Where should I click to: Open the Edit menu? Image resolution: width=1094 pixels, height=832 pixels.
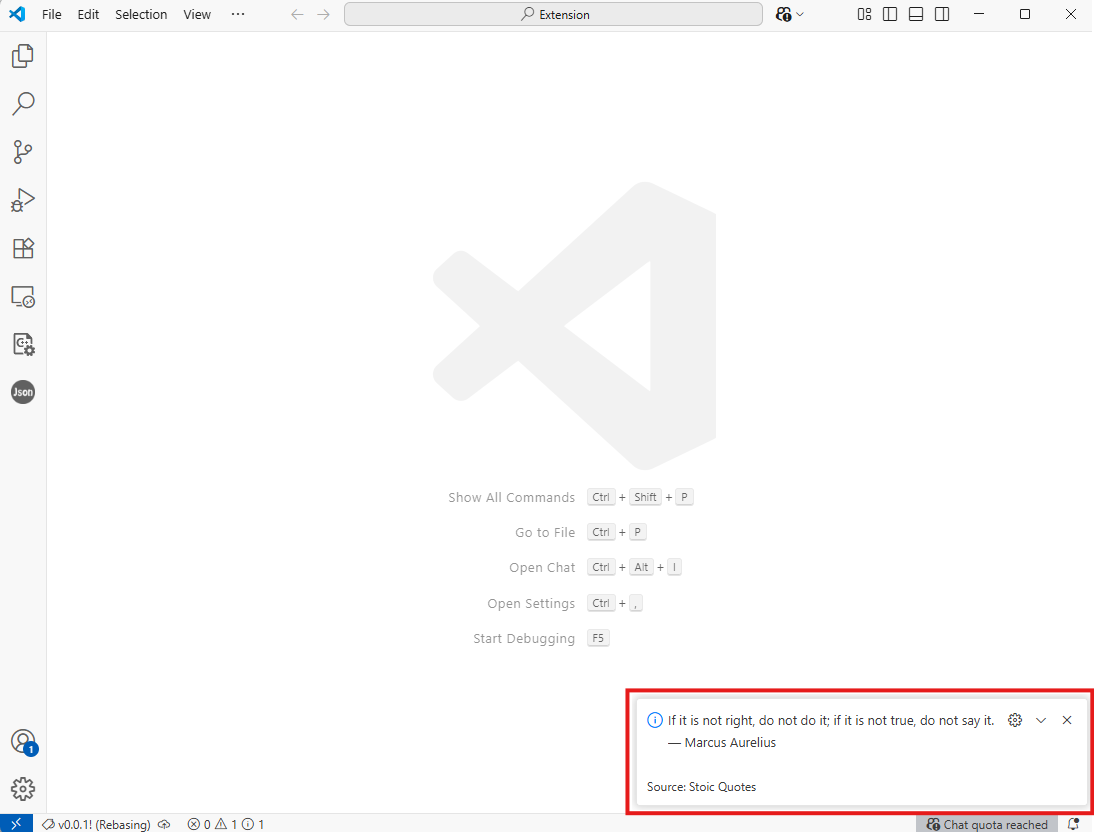[88, 15]
